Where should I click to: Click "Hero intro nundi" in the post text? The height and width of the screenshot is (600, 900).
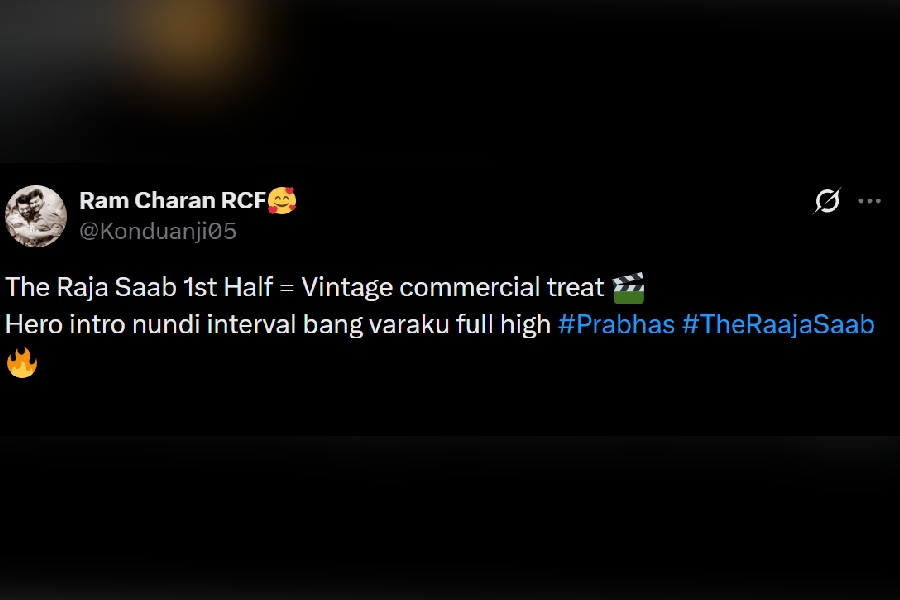(103, 324)
